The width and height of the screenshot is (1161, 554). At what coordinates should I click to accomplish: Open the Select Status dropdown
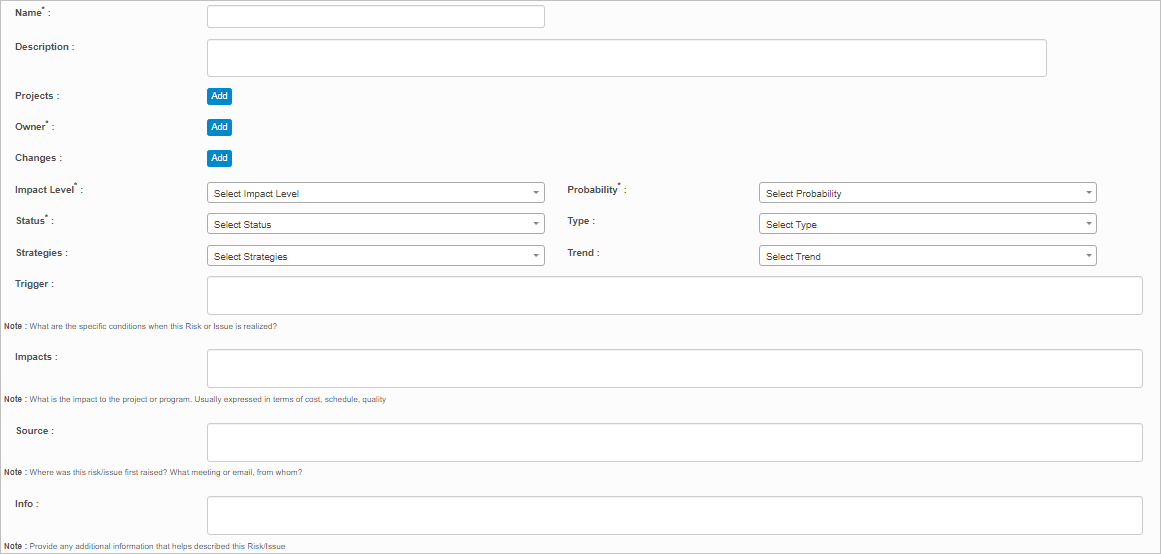click(375, 224)
